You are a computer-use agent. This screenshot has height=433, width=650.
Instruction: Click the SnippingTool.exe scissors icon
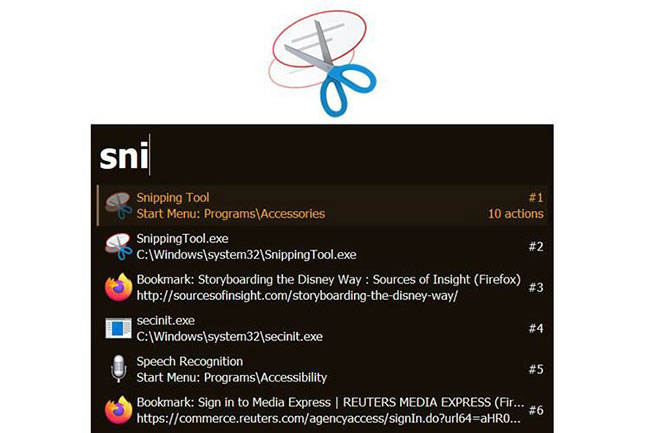119,247
